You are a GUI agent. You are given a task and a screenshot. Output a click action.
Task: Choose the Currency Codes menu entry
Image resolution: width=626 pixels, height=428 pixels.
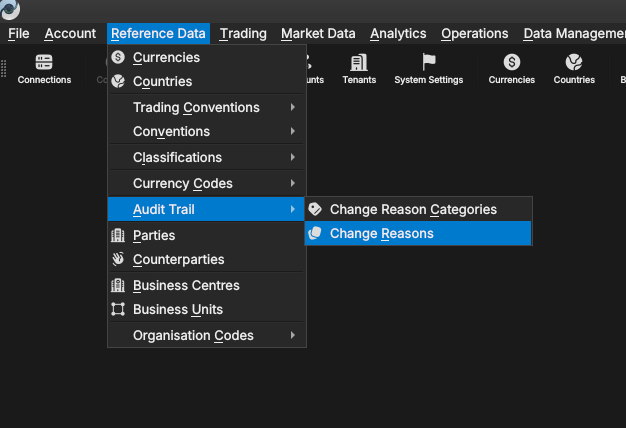pyautogui.click(x=206, y=183)
